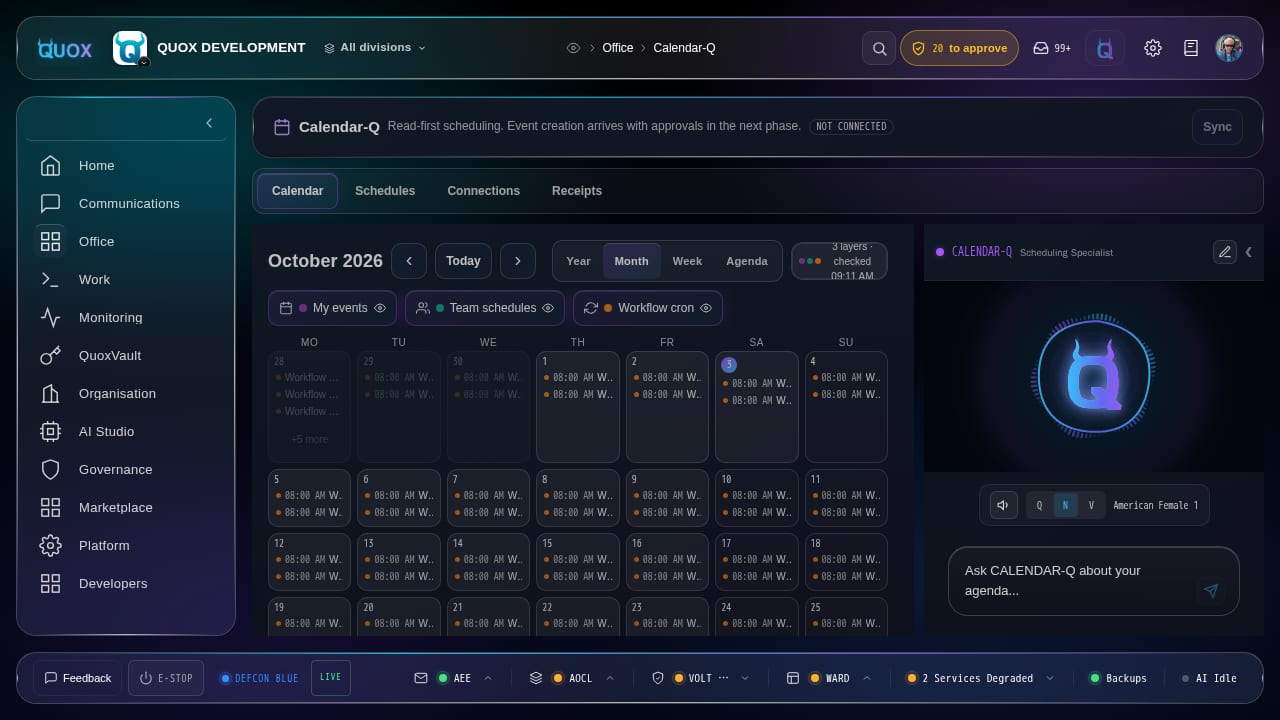Select the Q voice mode option
1280x720 pixels.
pos(1039,505)
